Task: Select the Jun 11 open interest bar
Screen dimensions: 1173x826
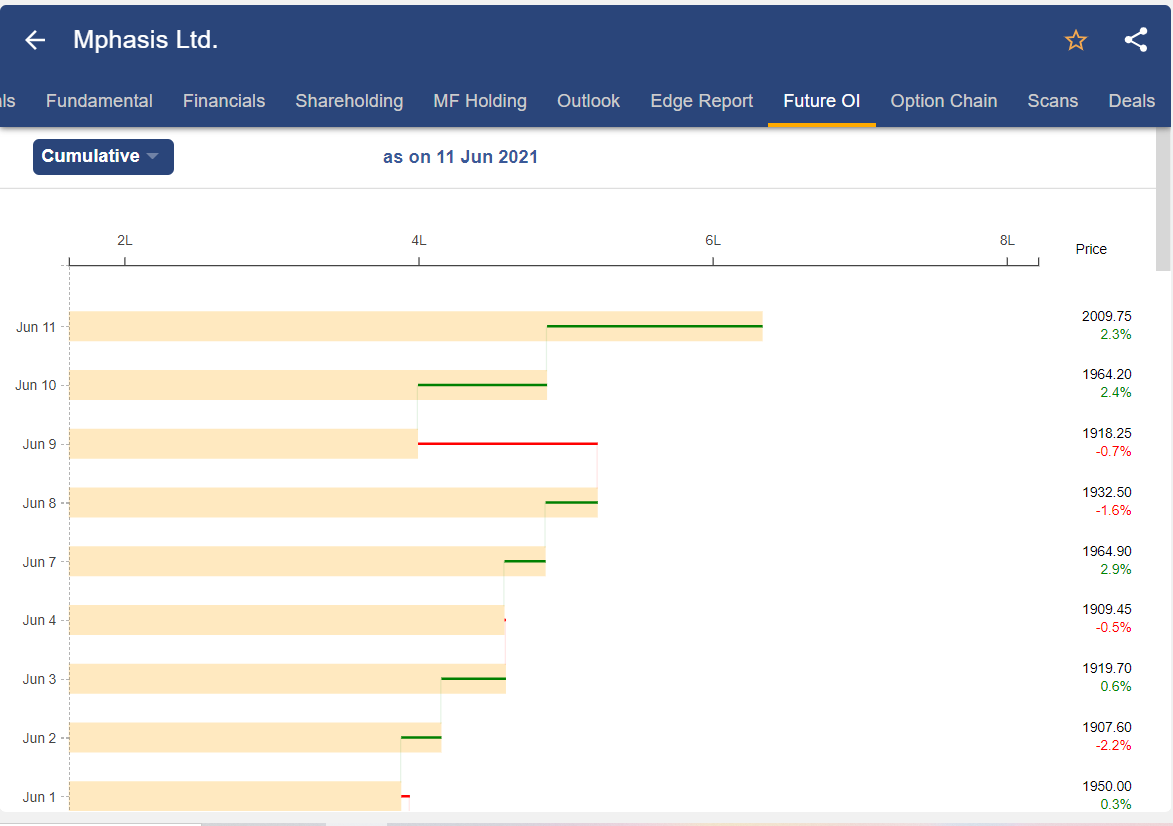Action: tap(400, 325)
